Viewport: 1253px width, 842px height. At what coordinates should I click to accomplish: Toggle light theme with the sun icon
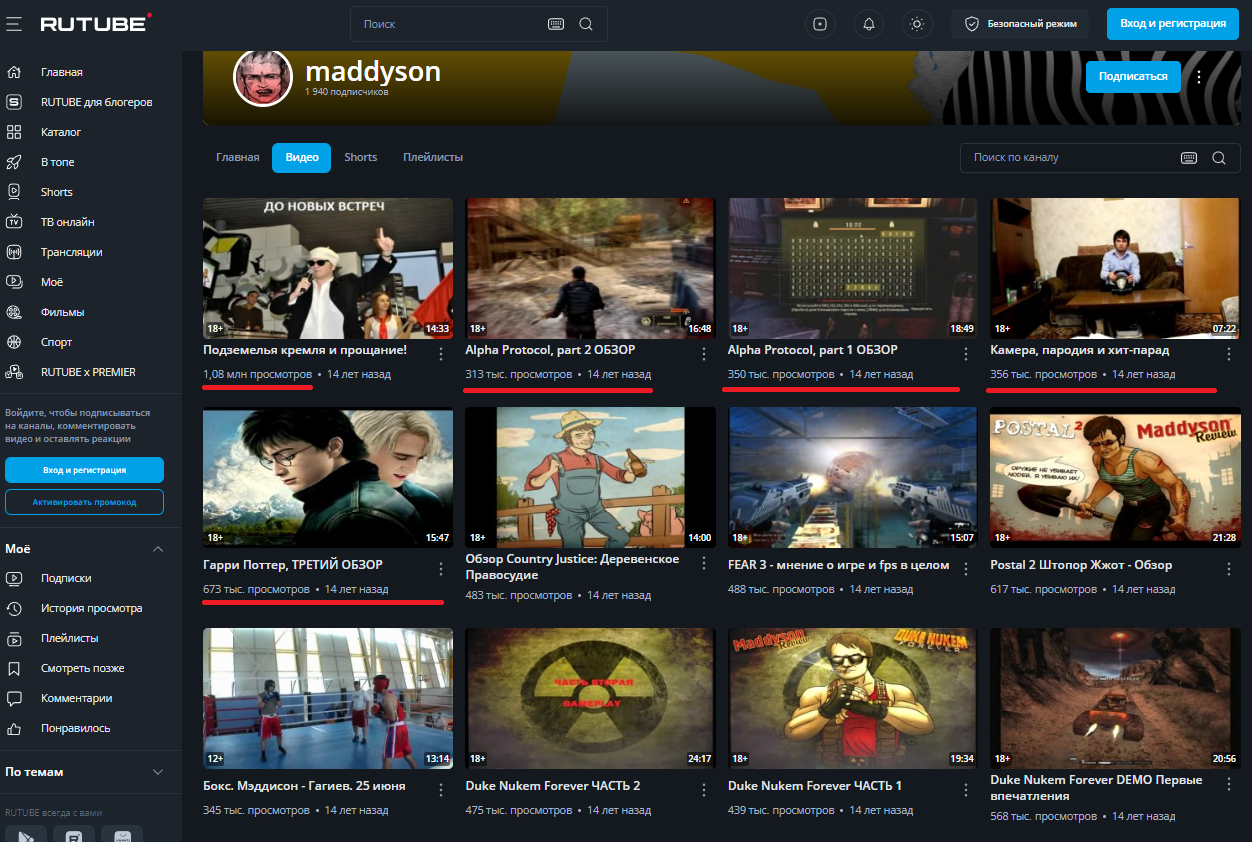tap(917, 24)
